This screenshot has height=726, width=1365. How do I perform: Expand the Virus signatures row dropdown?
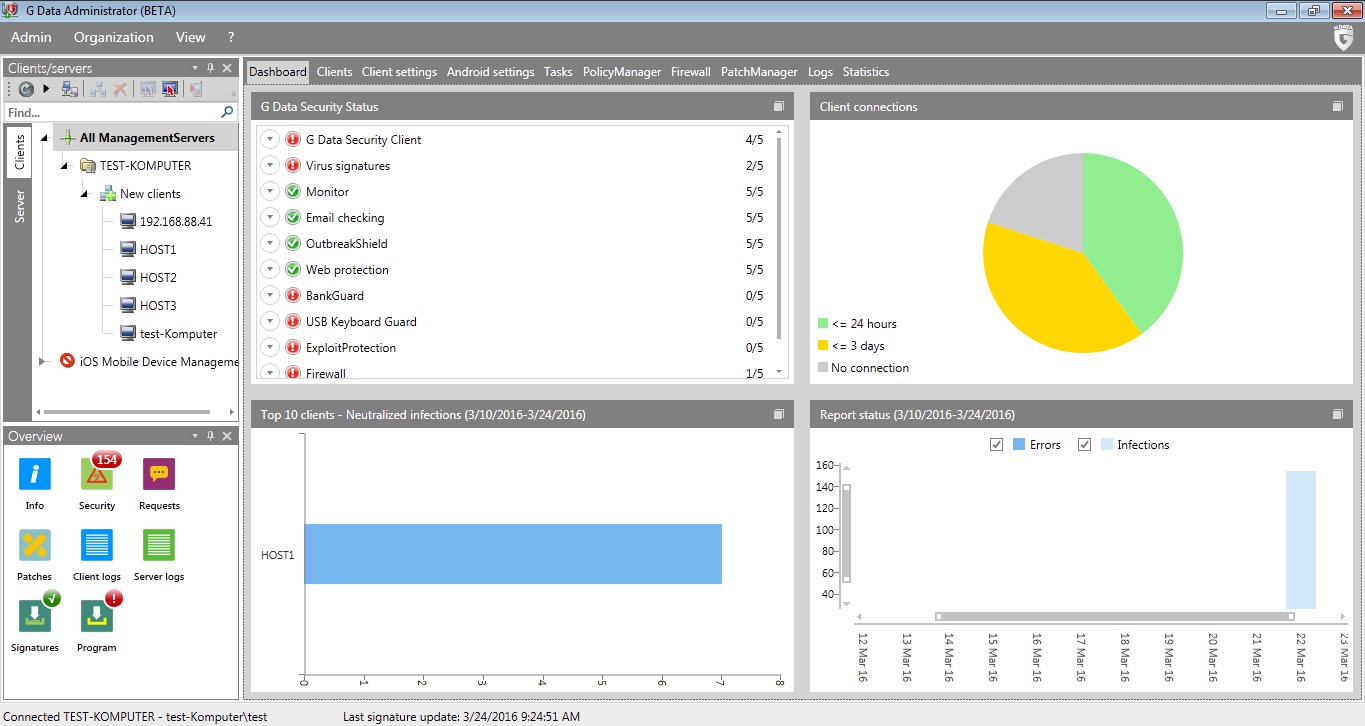(x=270, y=165)
